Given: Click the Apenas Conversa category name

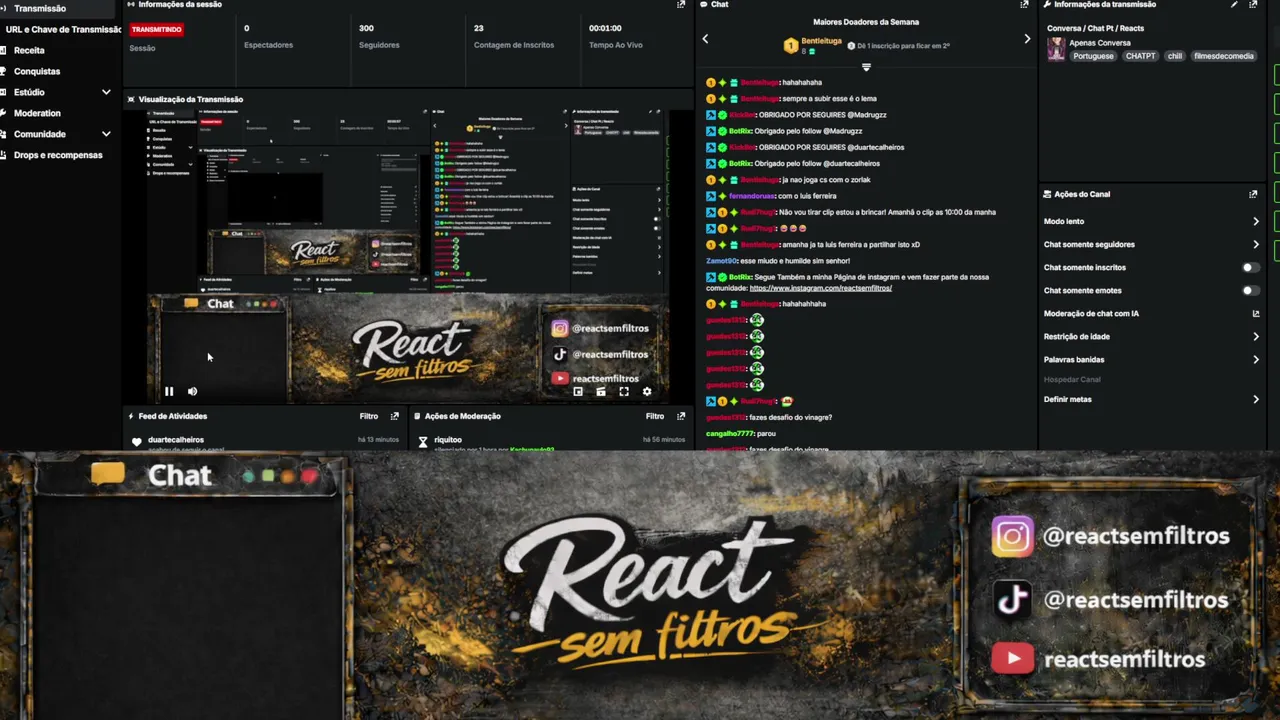Looking at the screenshot, I should [1100, 43].
